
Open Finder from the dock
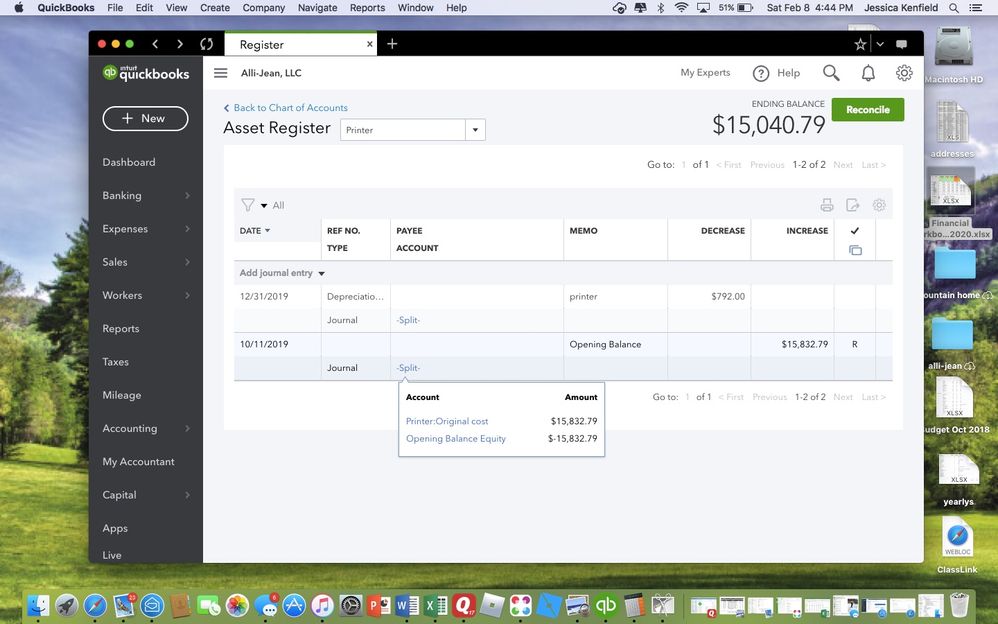(x=39, y=605)
